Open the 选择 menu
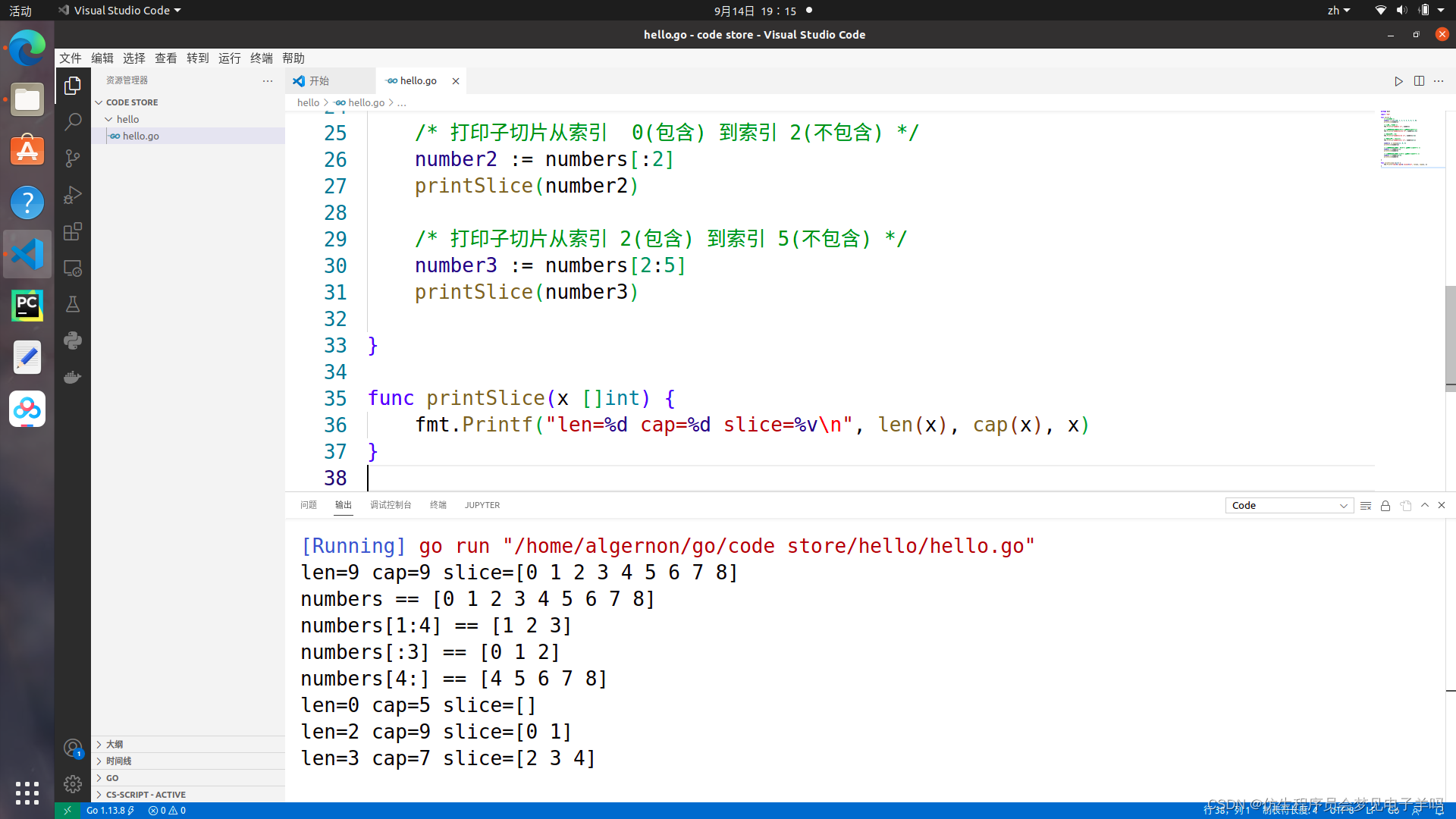This screenshot has height=819, width=1456. pos(134,58)
